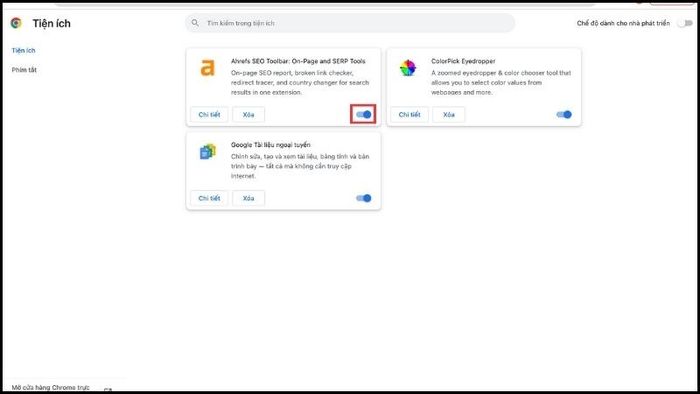Viewport: 700px width, 394px height.
Task: Click the Google Tài liệu ngoại tuyến icon
Action: (207, 152)
